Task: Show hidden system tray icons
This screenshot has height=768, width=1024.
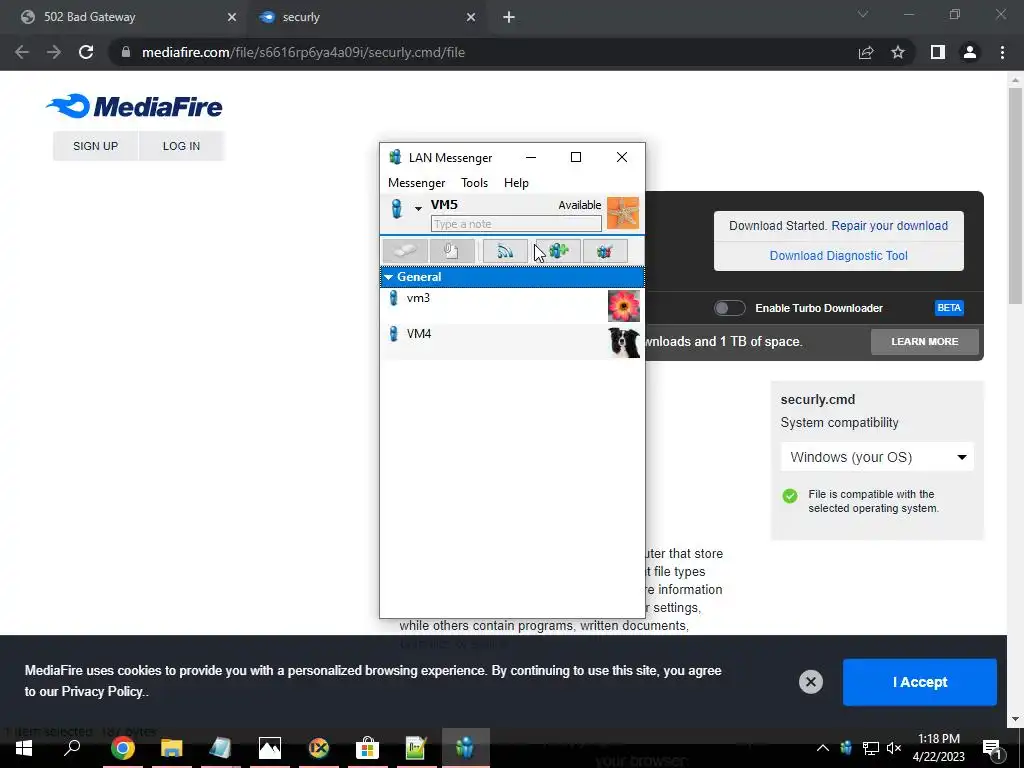Action: 822,748
